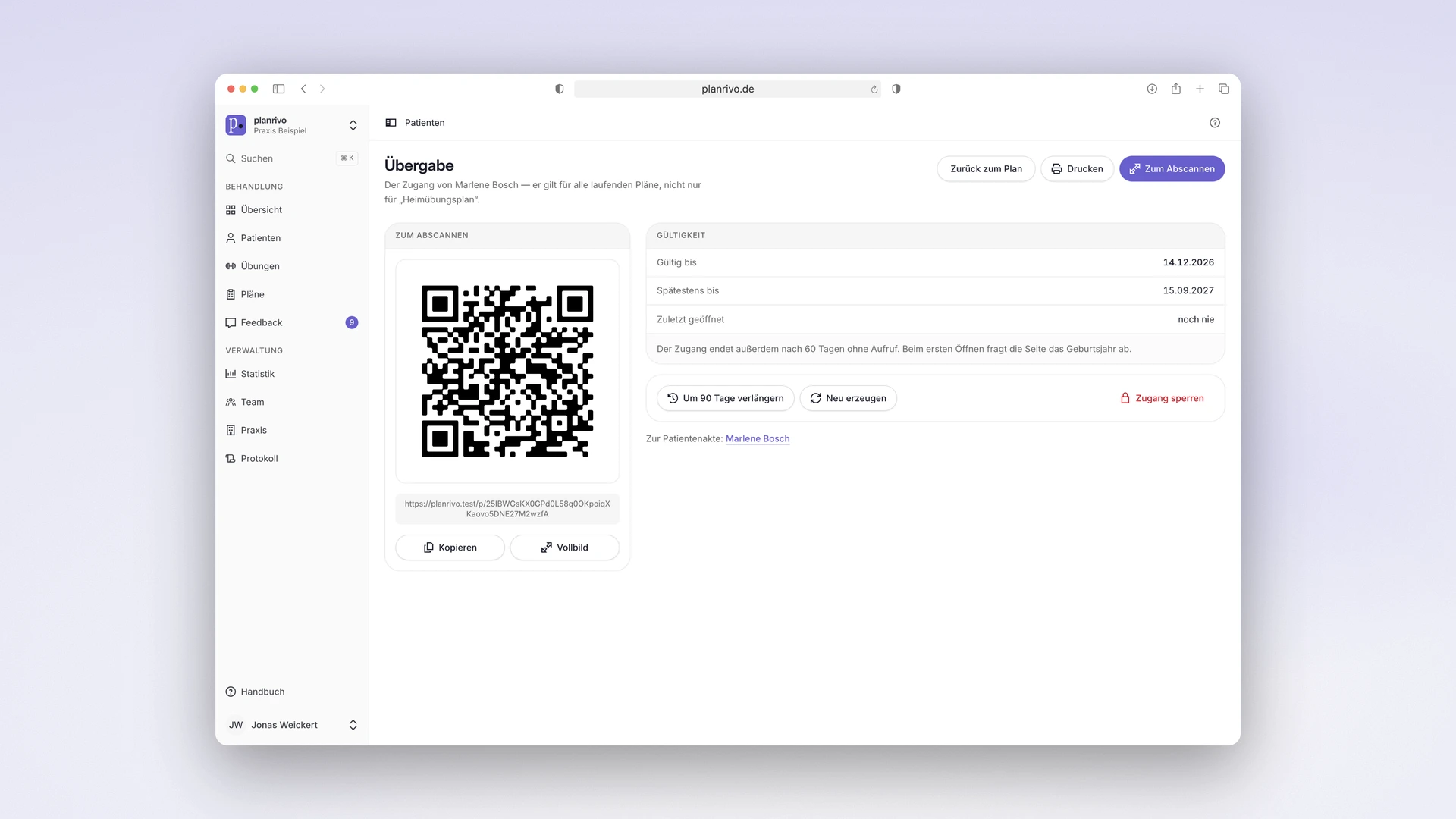This screenshot has width=1456, height=819.
Task: Reload the page with the refresh icon
Action: (874, 89)
